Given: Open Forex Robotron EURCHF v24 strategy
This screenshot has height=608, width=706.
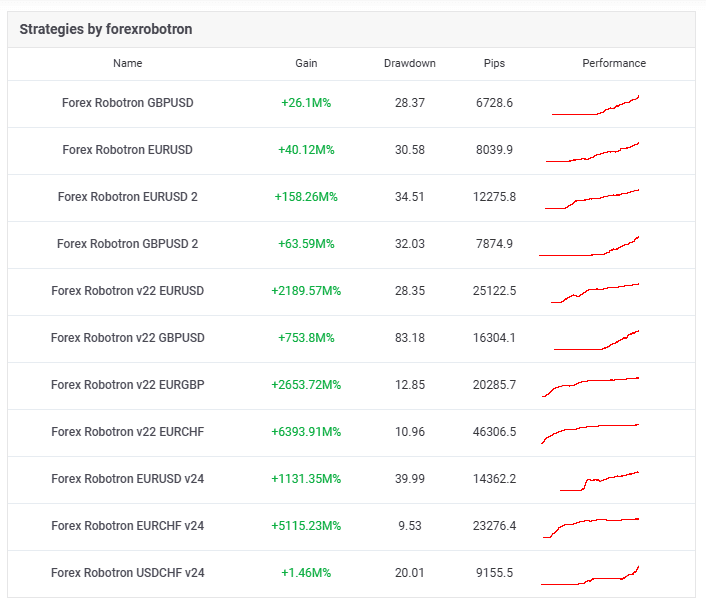Looking at the screenshot, I should coord(127,526).
